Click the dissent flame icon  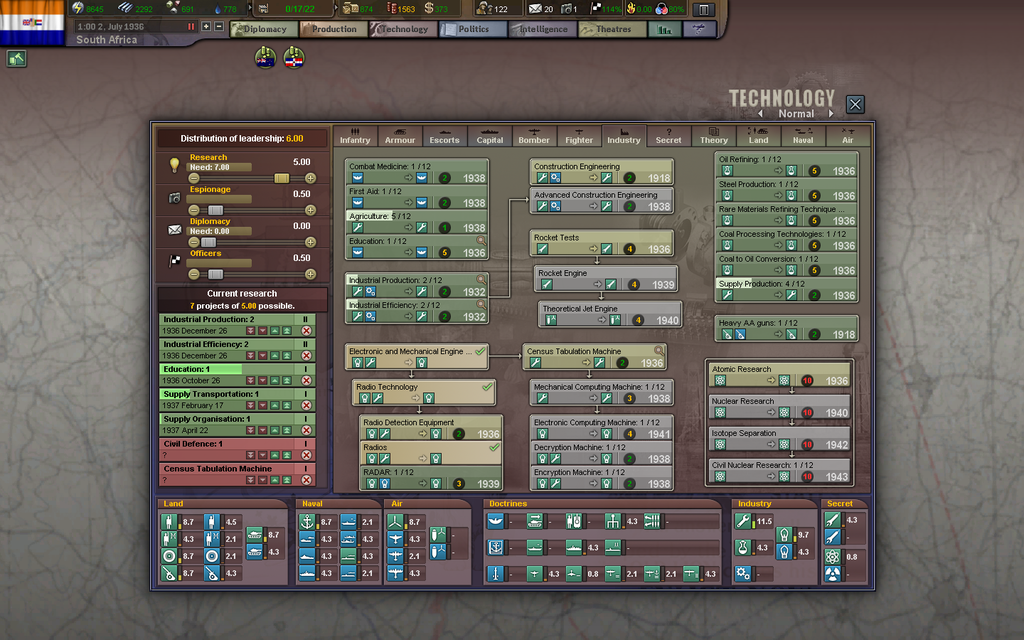tap(631, 8)
